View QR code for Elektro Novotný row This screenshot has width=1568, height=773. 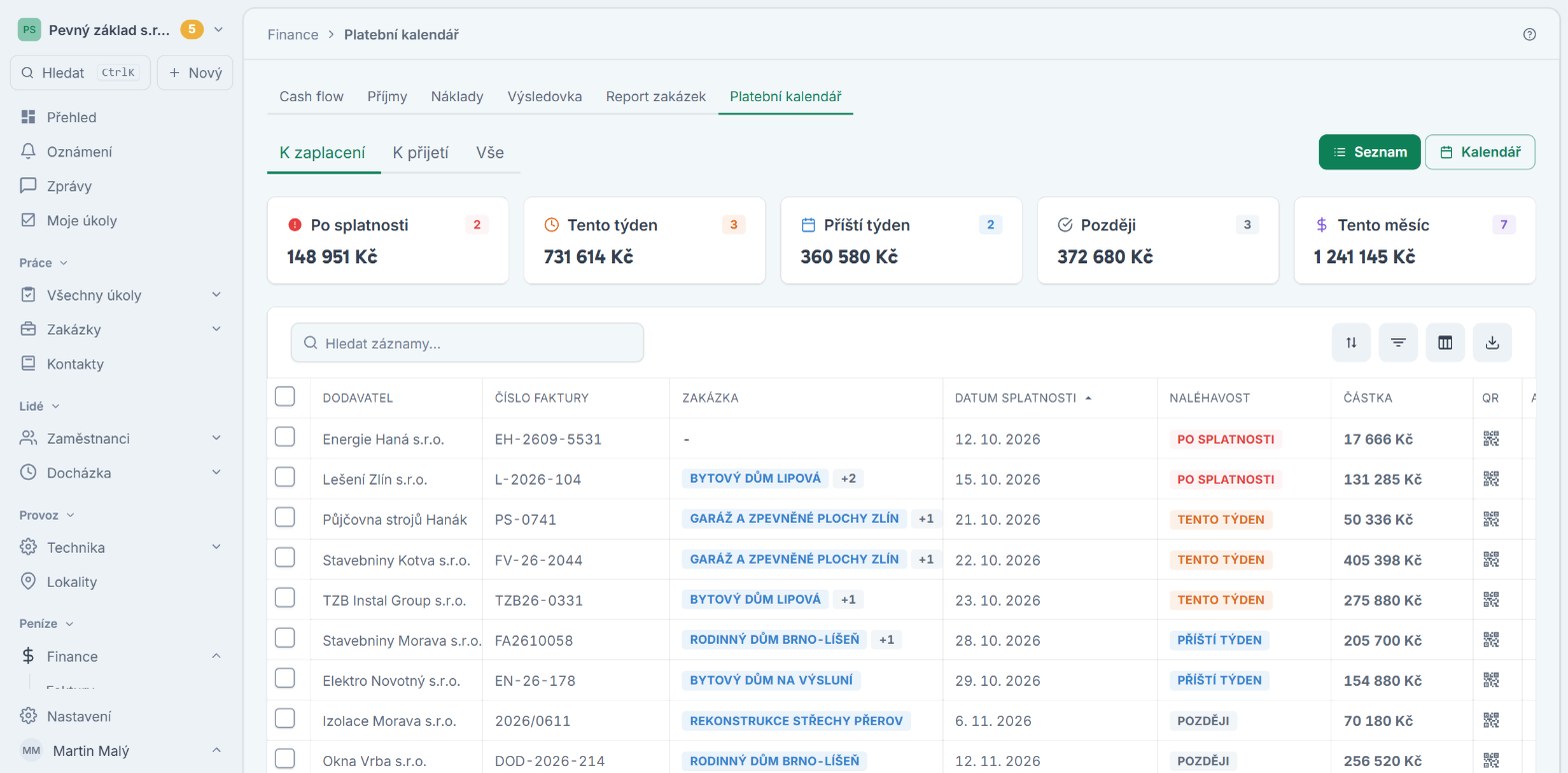tap(1491, 680)
